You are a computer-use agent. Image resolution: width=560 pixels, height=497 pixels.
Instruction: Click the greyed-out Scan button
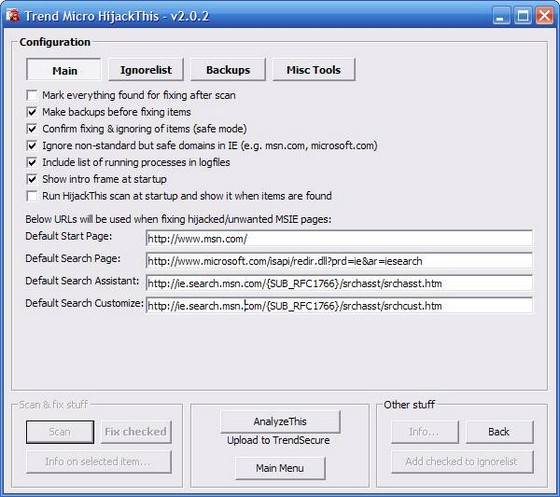[x=60, y=432]
